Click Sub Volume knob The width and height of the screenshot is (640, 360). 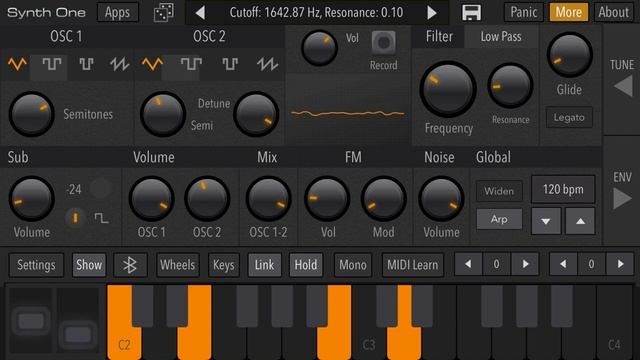coord(31,199)
